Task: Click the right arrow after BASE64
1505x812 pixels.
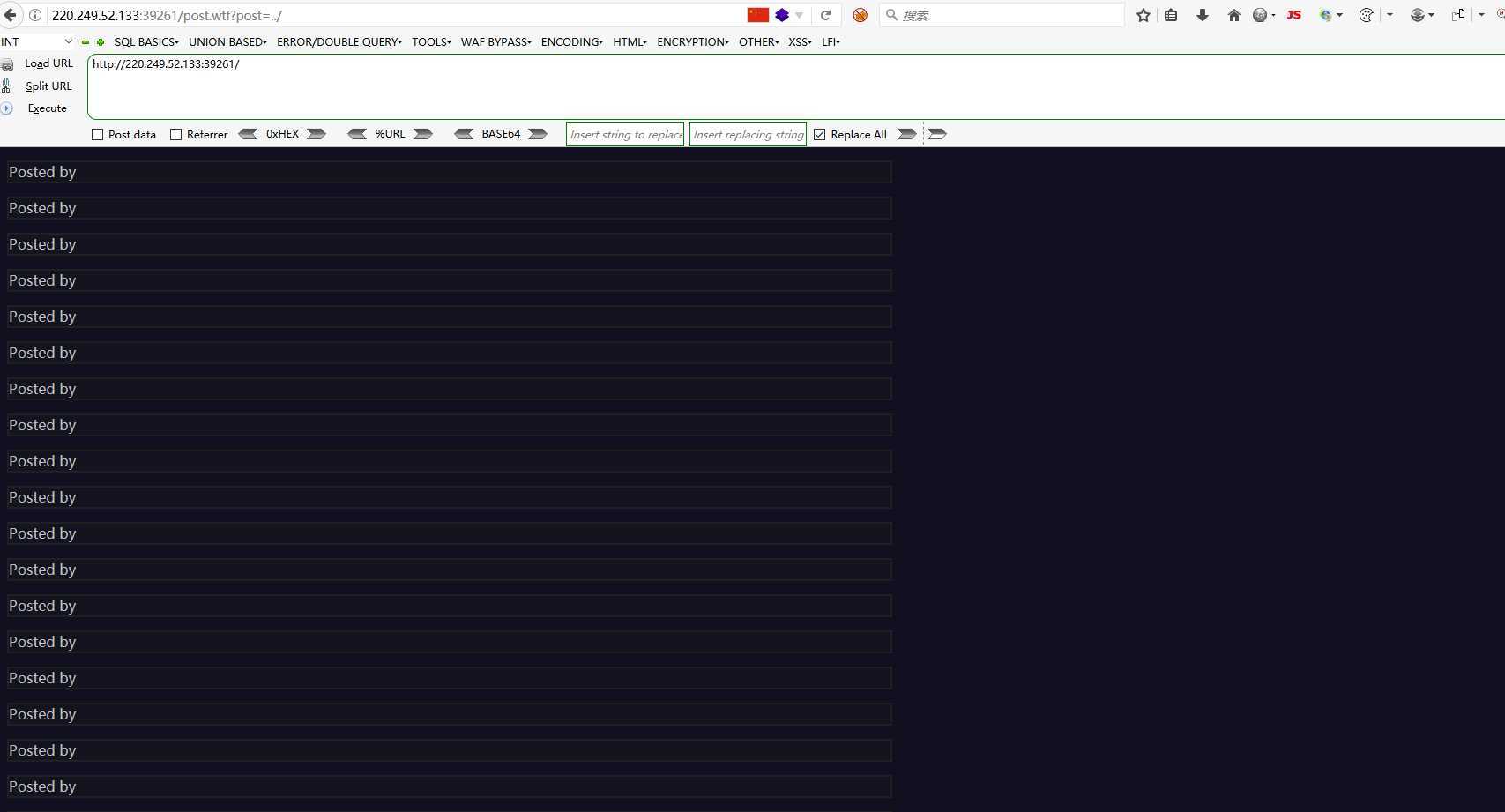Action: 538,134
